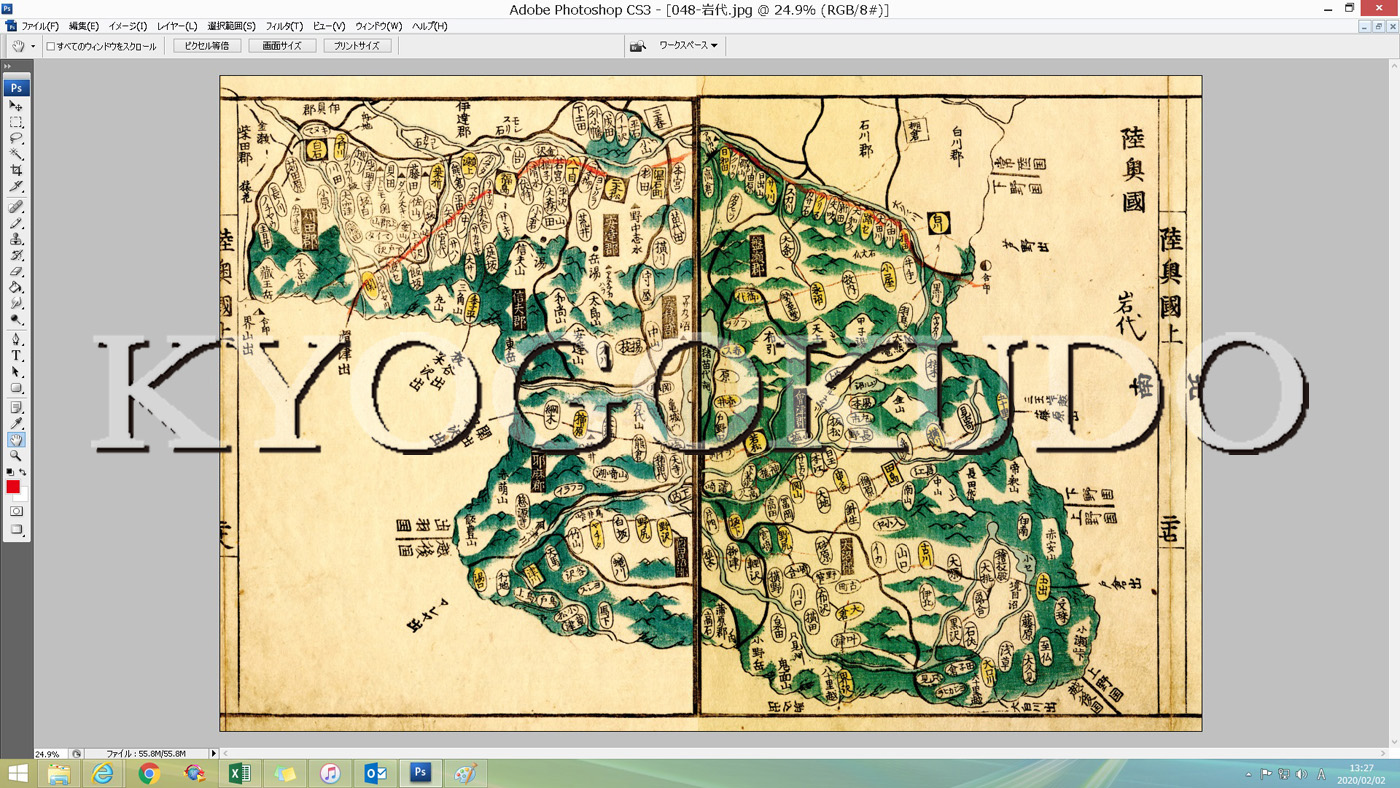This screenshot has width=1400, height=788.
Task: Click the ファイル: 55.8M/55.8M status text
Action: click(x=146, y=754)
